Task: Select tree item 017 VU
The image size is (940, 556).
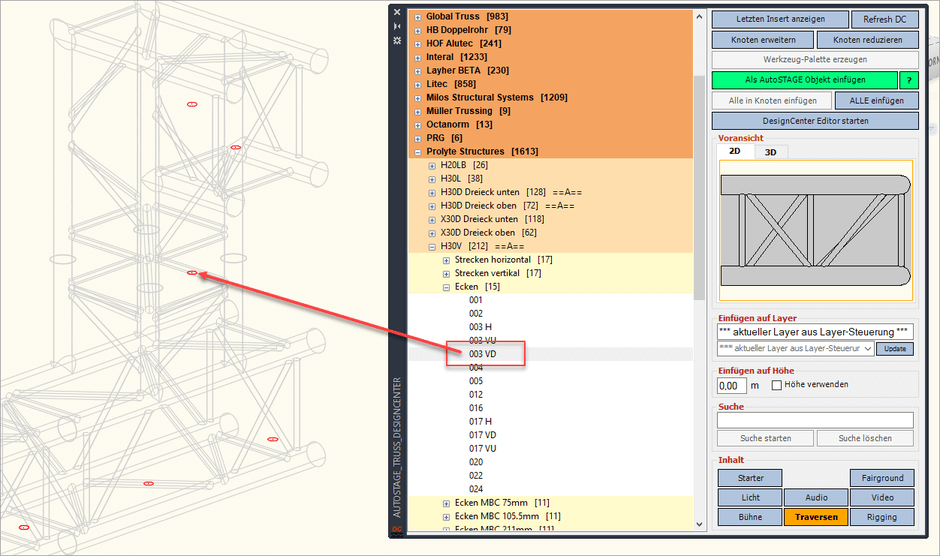Action: click(483, 449)
